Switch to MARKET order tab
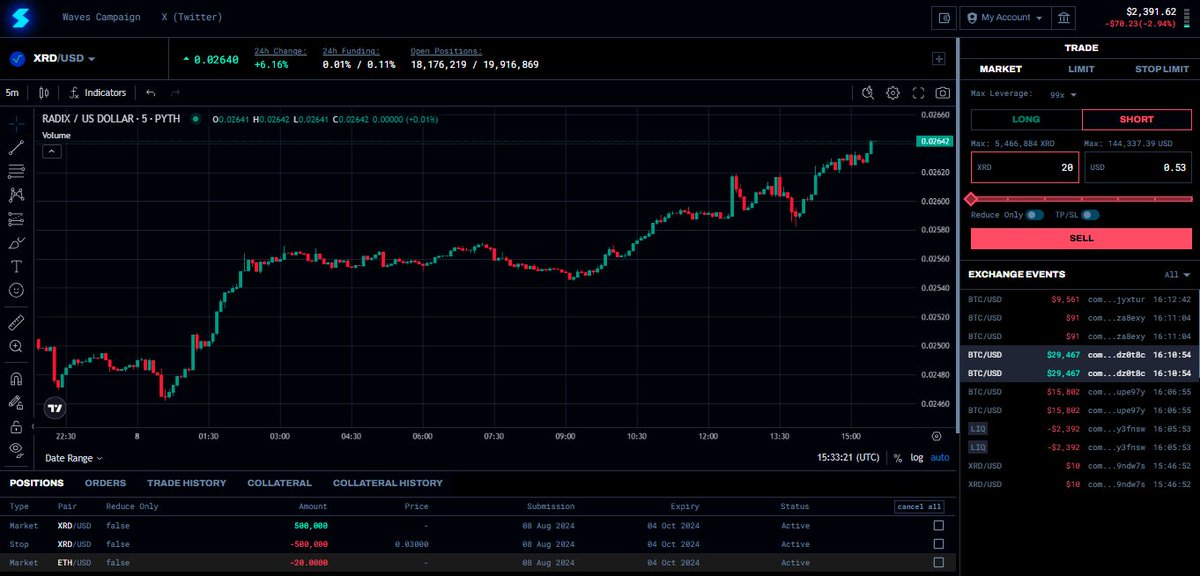1200x576 pixels. pyautogui.click(x=1000, y=69)
